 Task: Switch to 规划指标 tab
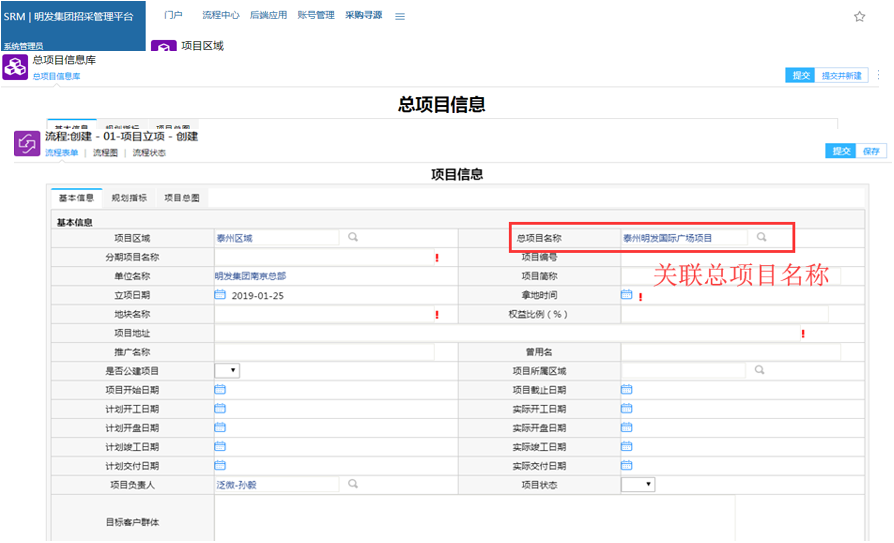coord(129,198)
